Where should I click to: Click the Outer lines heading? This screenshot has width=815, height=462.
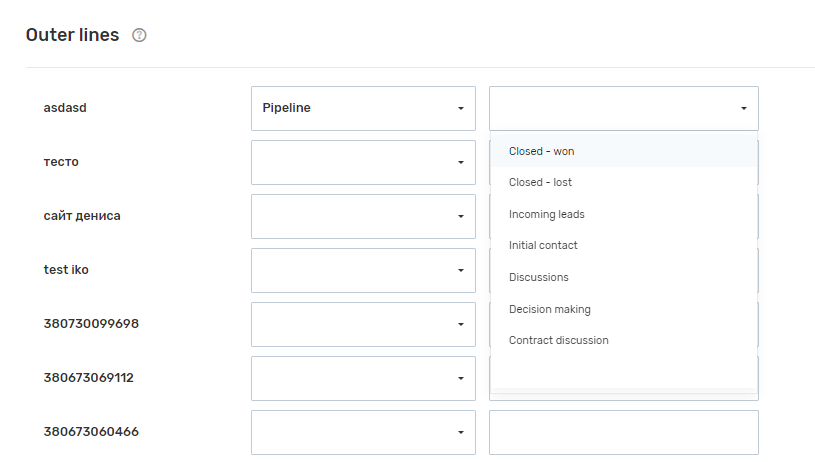pos(72,35)
